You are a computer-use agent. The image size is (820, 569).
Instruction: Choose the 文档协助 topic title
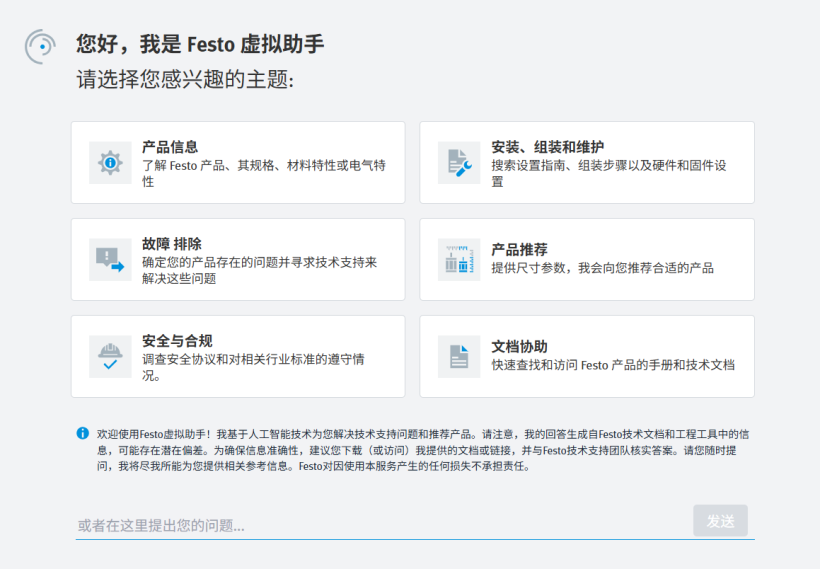coord(519,346)
